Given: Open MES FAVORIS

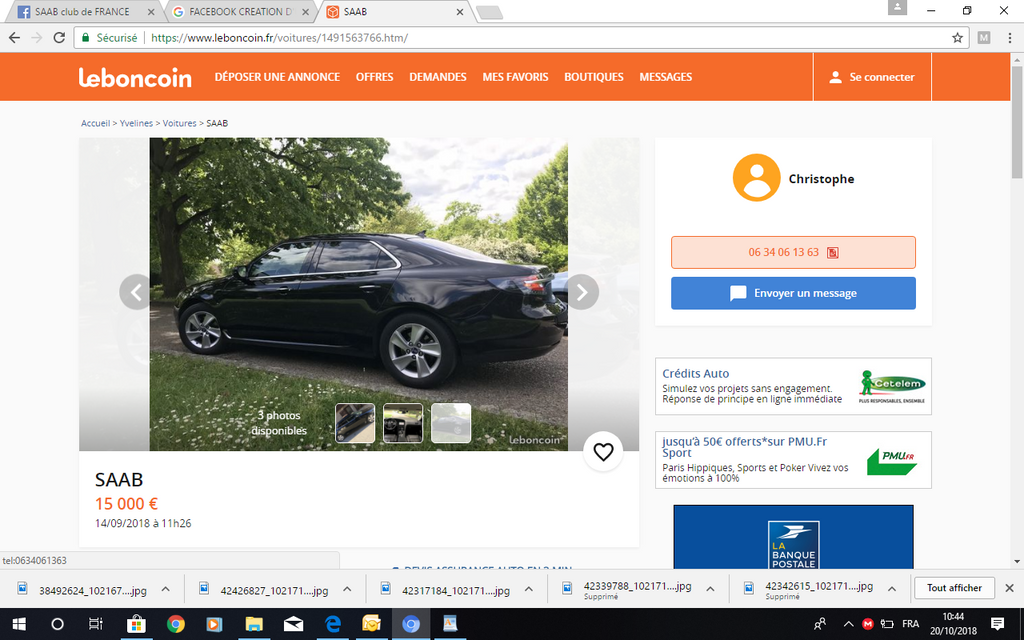Looking at the screenshot, I should point(515,77).
